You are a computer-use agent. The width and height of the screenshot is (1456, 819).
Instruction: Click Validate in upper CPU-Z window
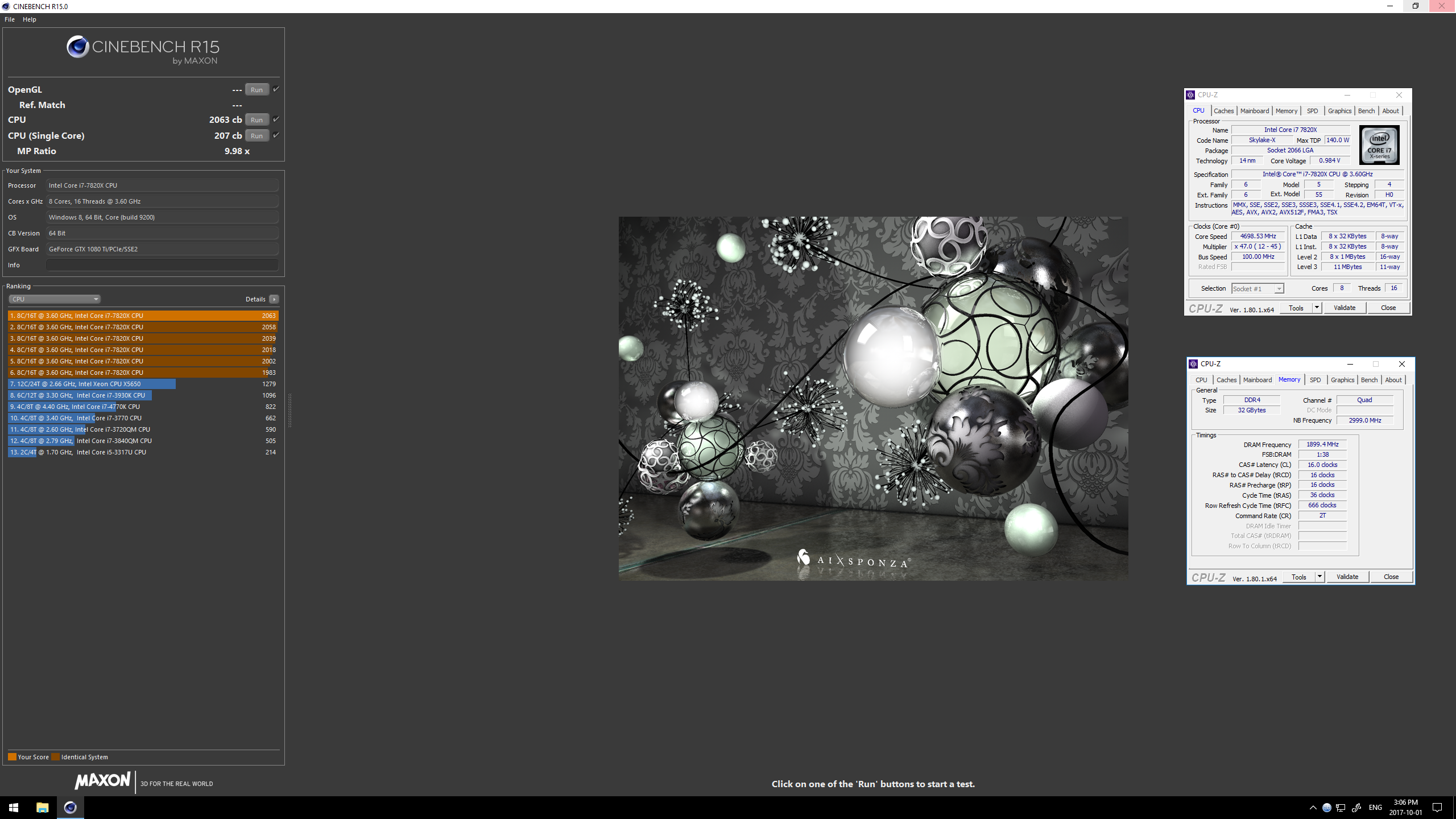pos(1345,308)
